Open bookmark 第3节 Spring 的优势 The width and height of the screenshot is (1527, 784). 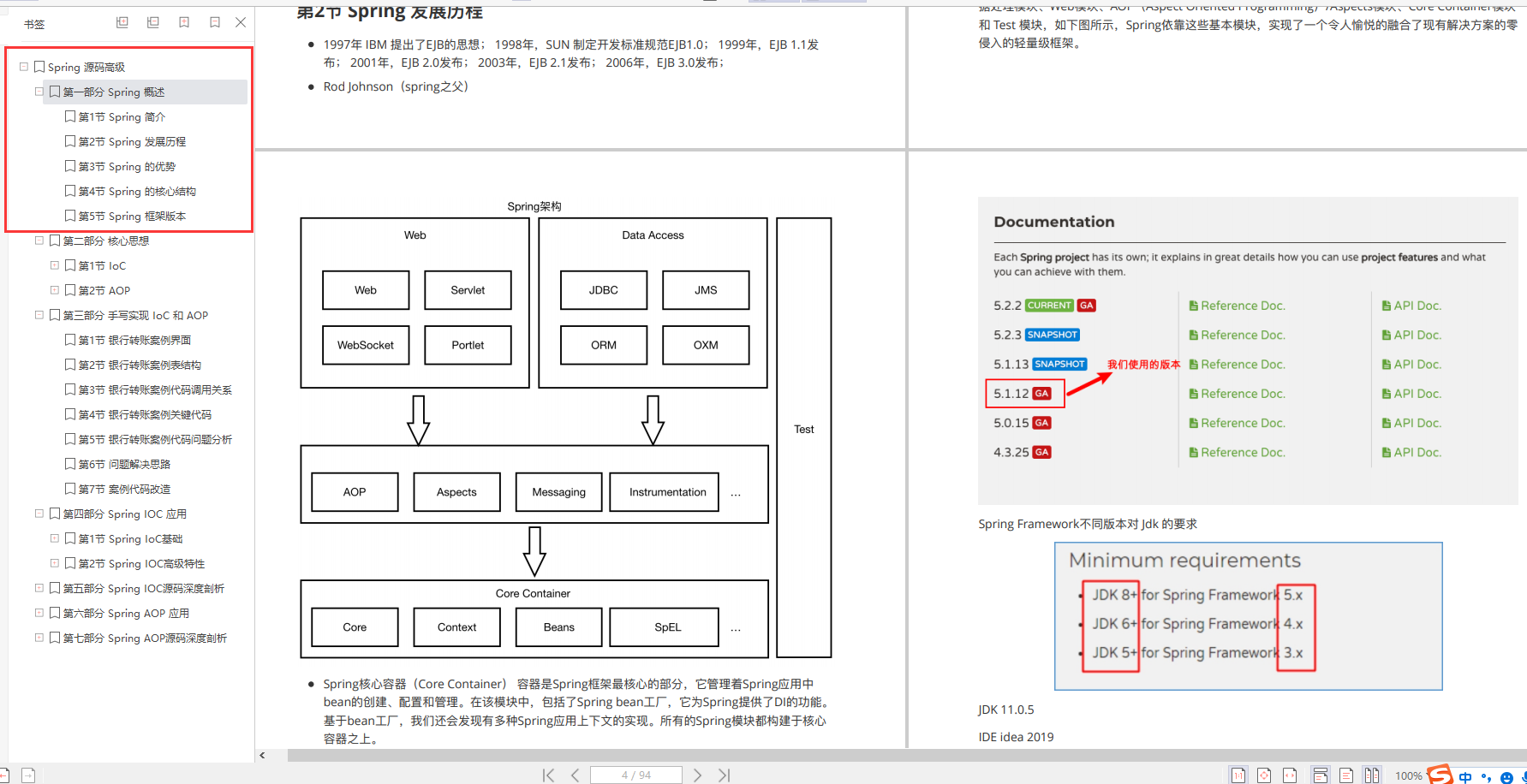point(127,166)
